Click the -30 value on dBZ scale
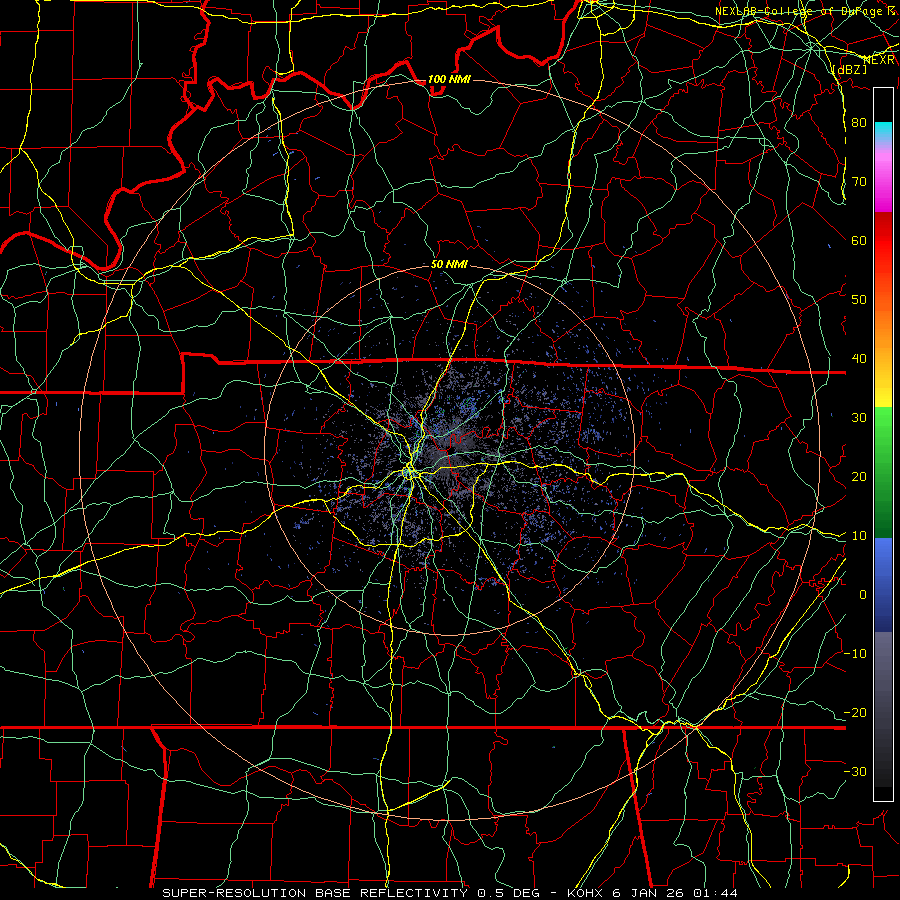900x900 pixels. coord(855,771)
